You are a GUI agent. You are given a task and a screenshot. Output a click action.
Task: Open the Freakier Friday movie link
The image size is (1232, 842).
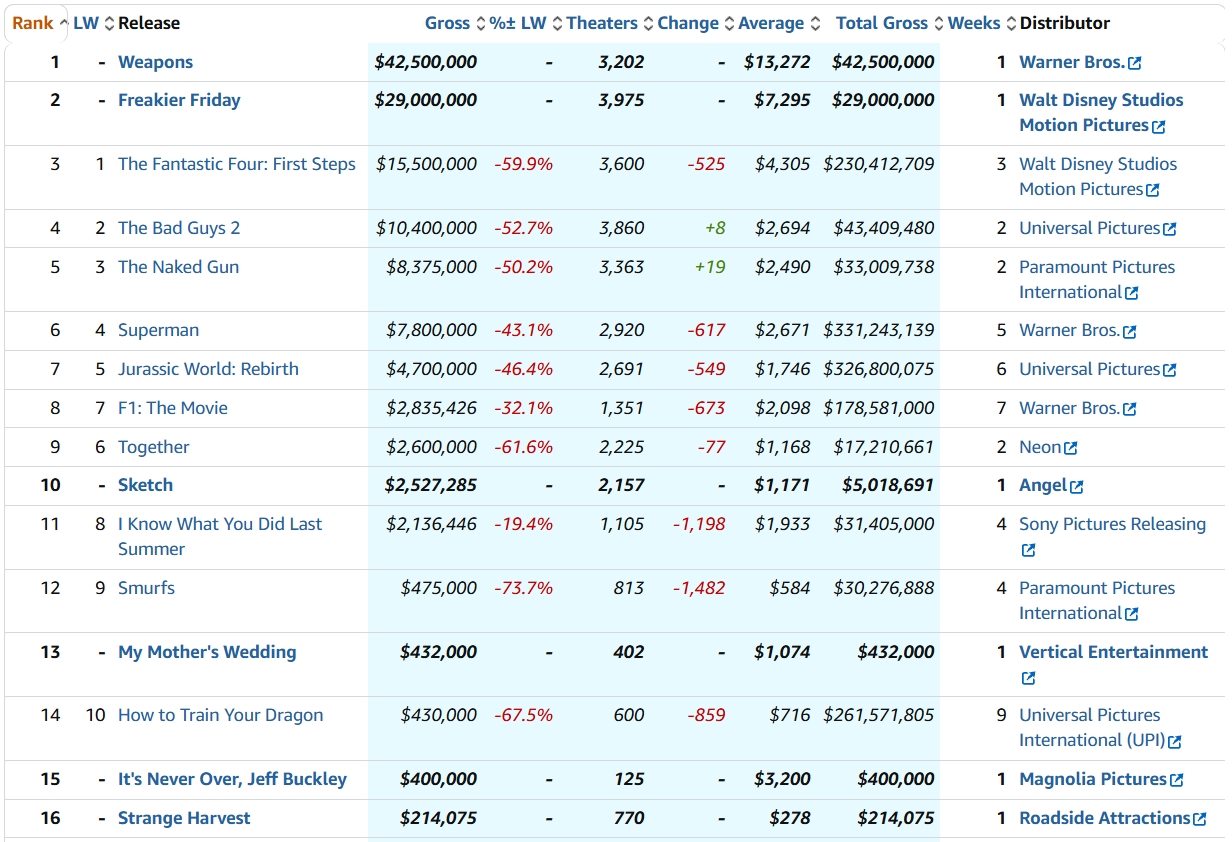pos(179,100)
